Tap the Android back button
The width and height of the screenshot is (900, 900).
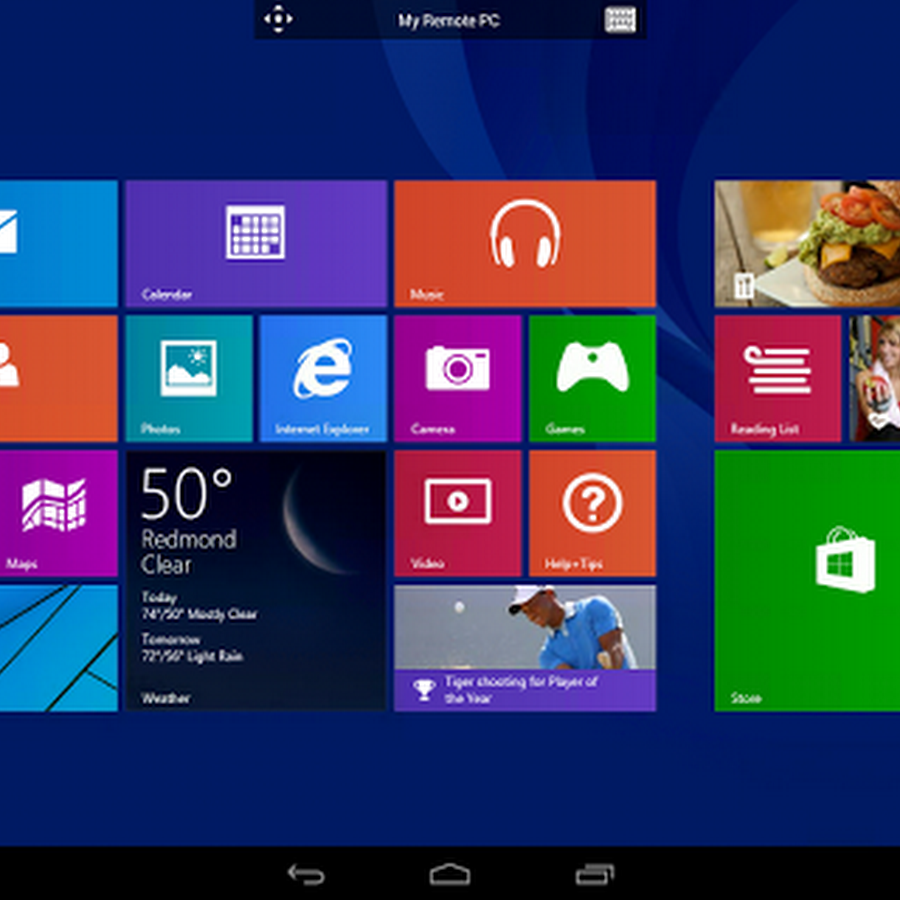click(306, 875)
